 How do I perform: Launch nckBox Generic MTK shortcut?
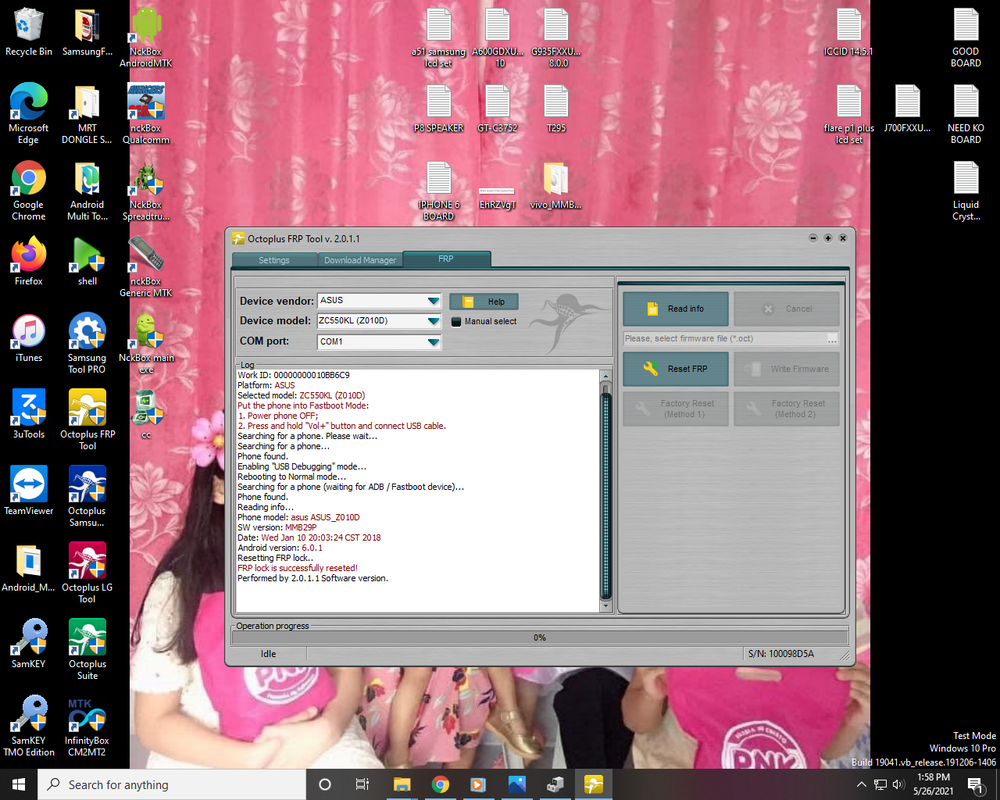(x=146, y=267)
